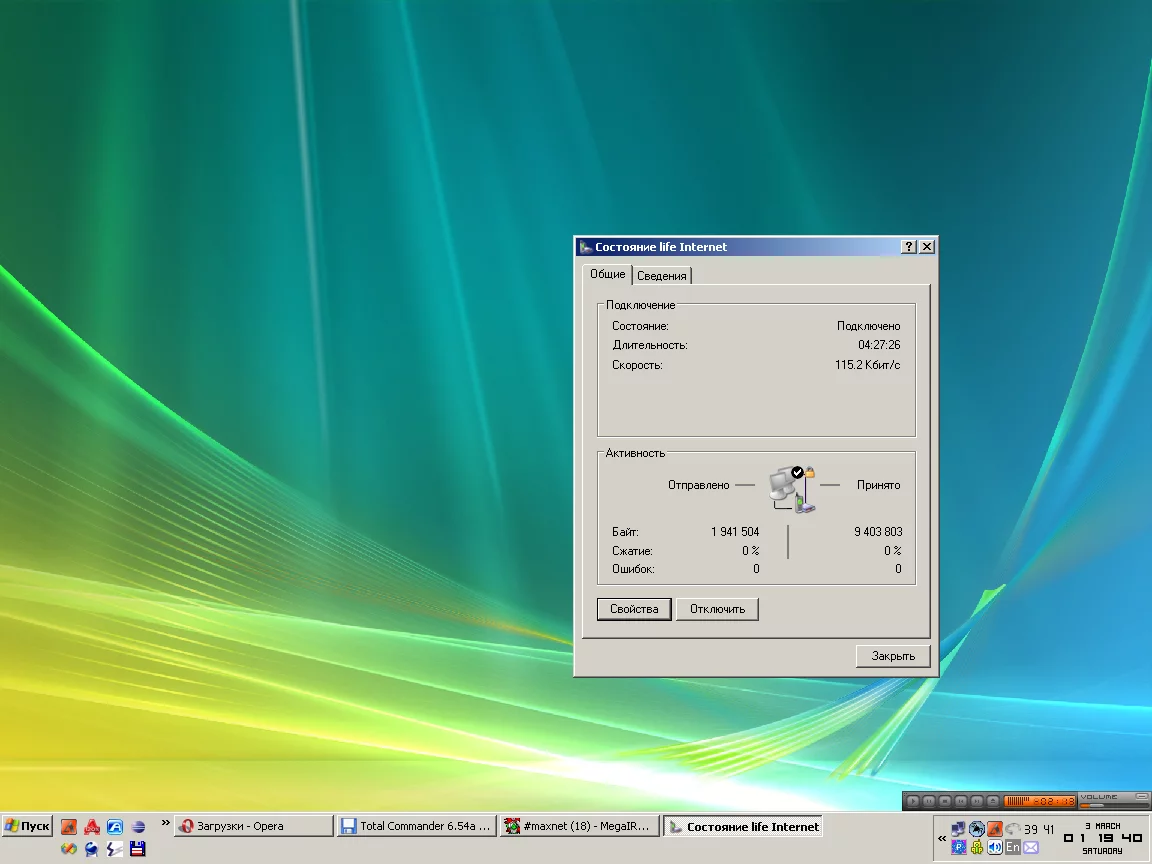
Task: Open the network connection tray icon
Action: coord(958,829)
